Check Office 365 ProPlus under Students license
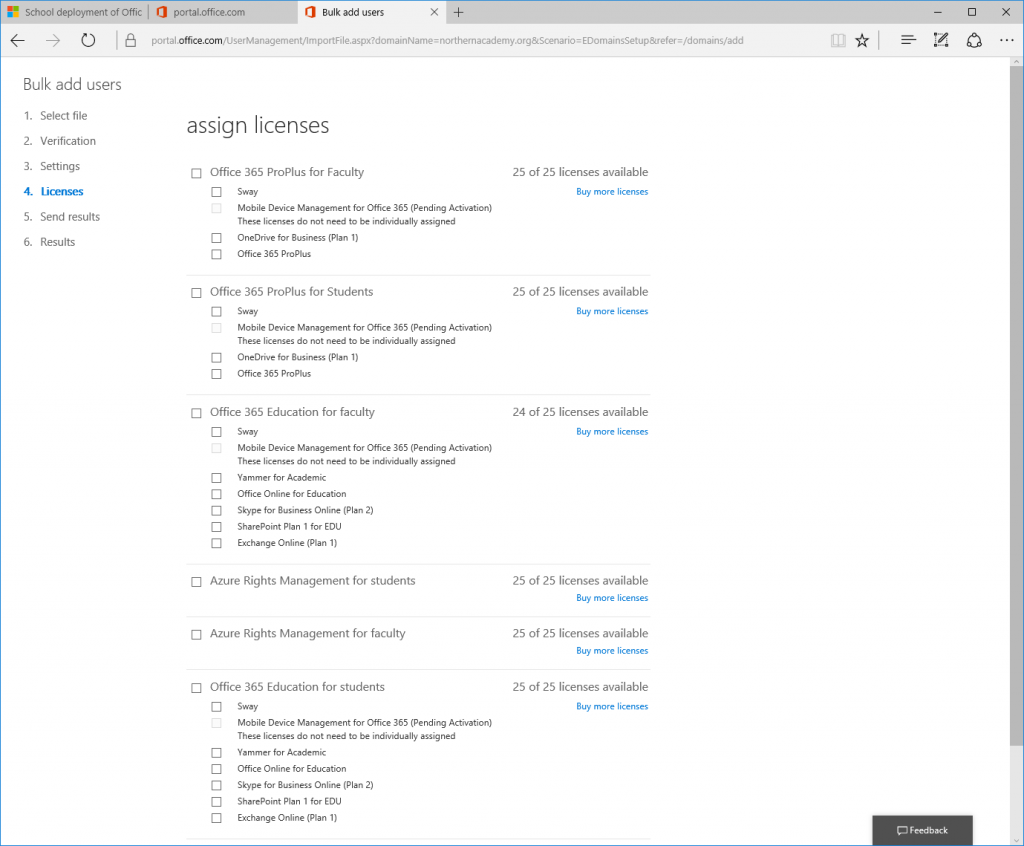Viewport: 1024px width, 846px height. click(x=216, y=374)
